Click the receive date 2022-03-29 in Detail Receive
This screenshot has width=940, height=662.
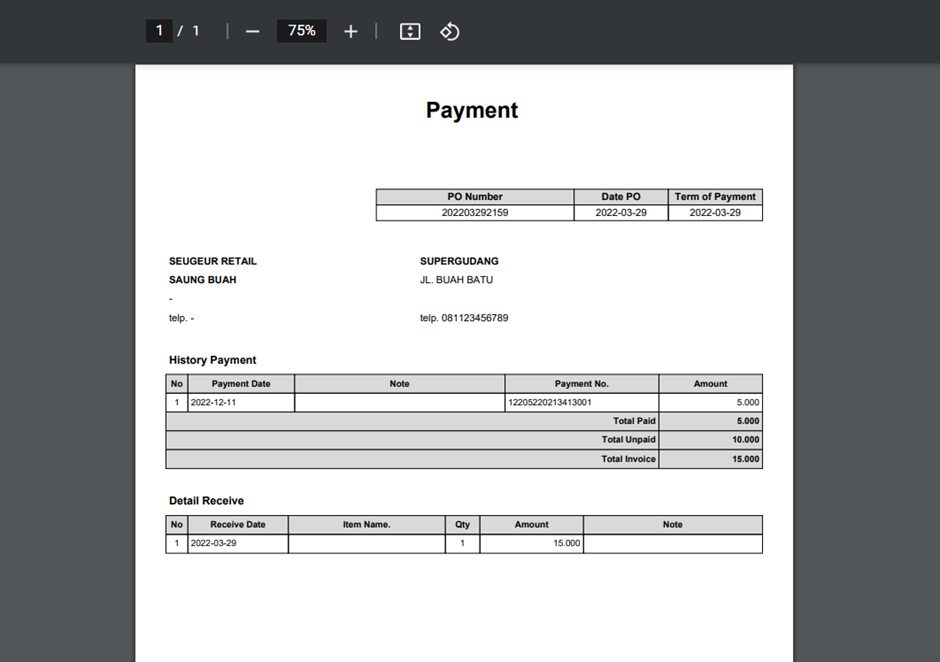click(x=214, y=544)
